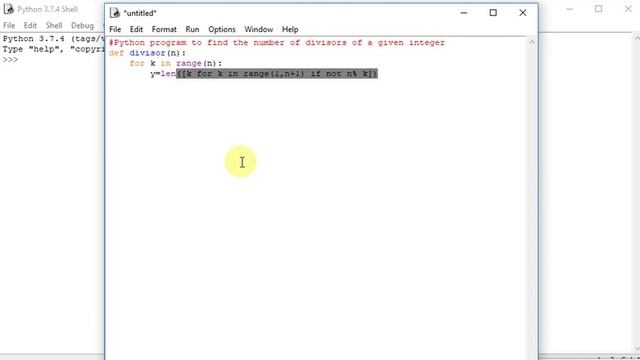The width and height of the screenshot is (640, 360).
Task: Click the Python Shell scrollbar up arrow
Action: pos(637,38)
